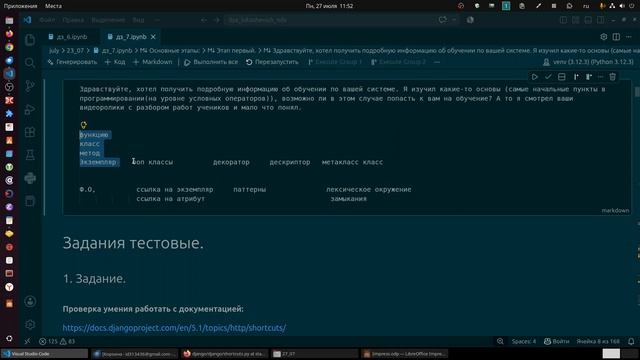The height and width of the screenshot is (360, 640).
Task: Click Войти in status bar
Action: [556, 341]
